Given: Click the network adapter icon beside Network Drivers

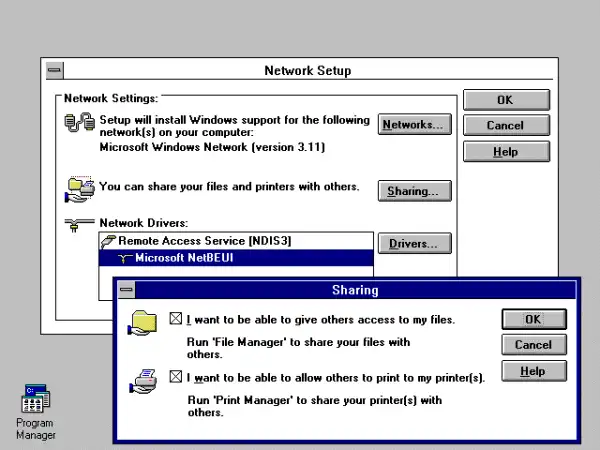Looking at the screenshot, I should point(72,225).
